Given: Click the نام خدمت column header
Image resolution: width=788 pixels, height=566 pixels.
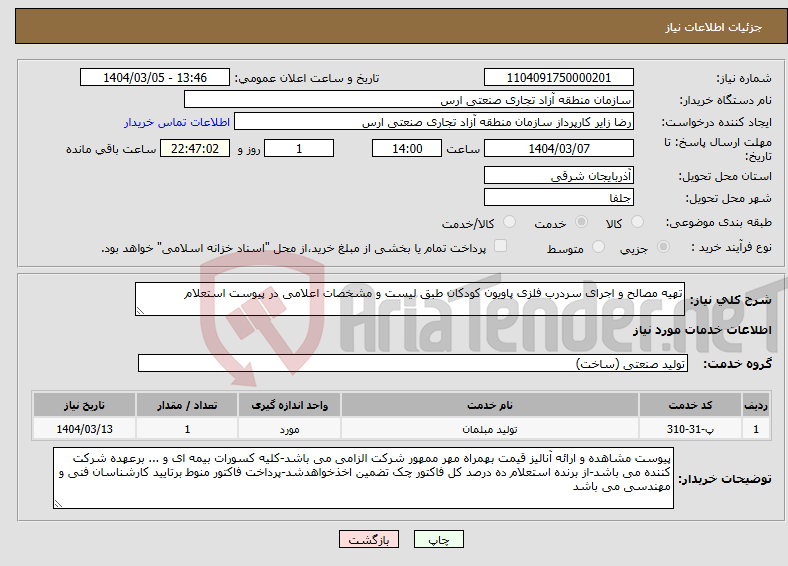Looking at the screenshot, I should (490, 405).
